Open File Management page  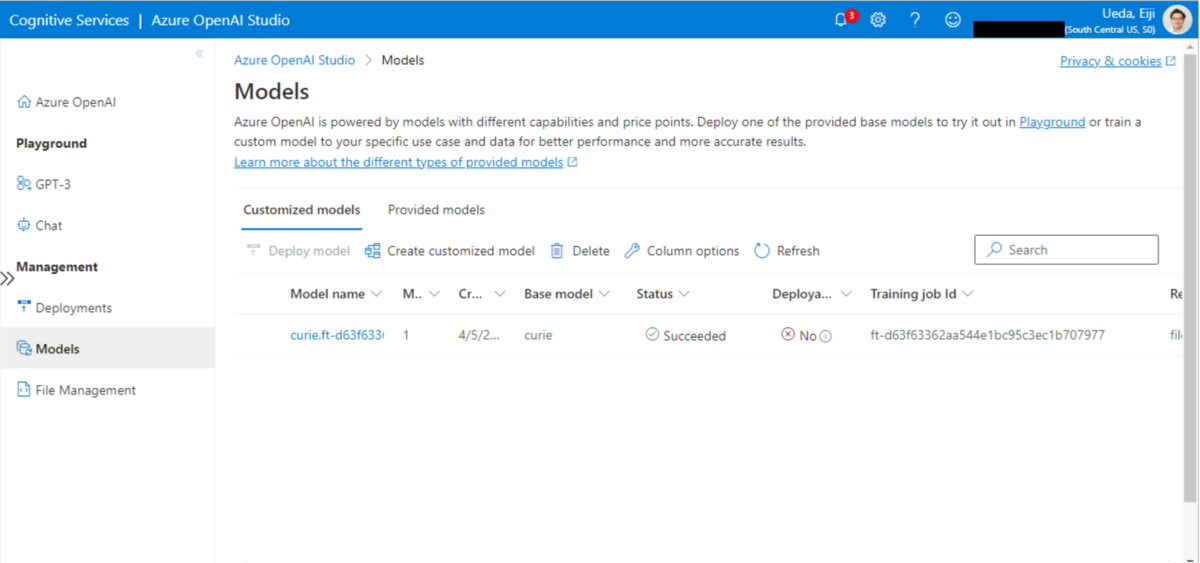coord(77,390)
